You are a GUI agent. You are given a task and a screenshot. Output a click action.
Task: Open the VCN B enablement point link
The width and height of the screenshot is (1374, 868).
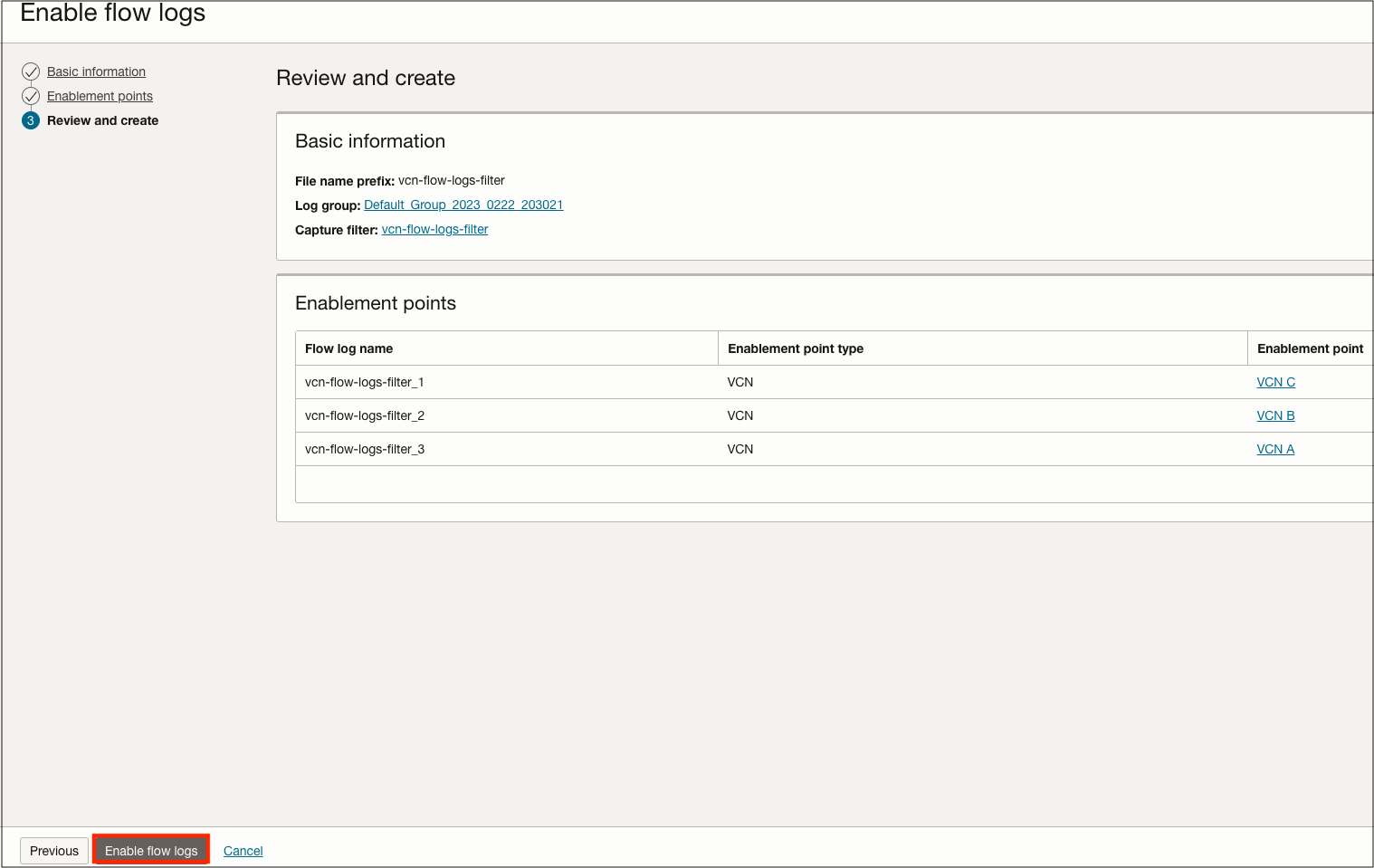(x=1275, y=415)
